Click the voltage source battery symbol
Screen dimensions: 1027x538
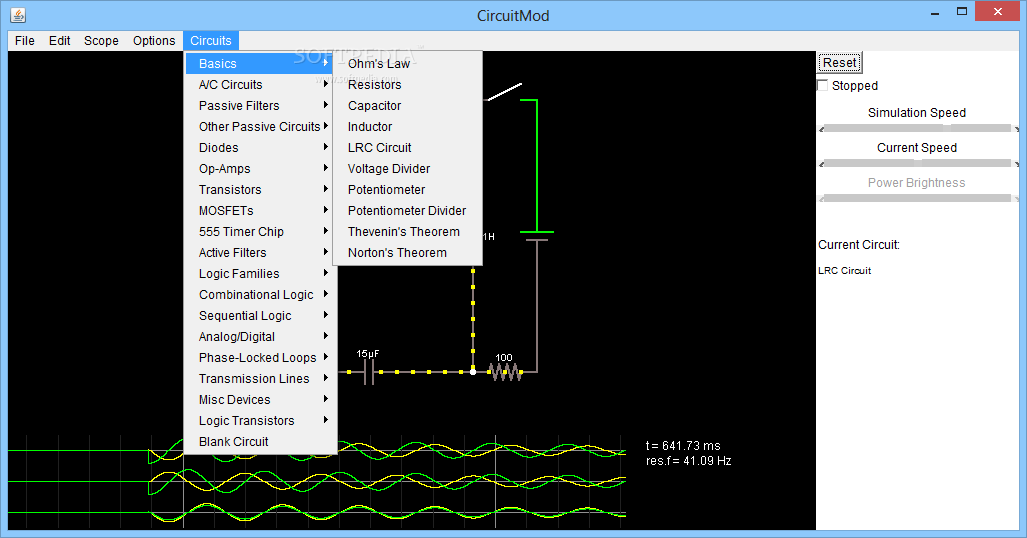(537, 236)
